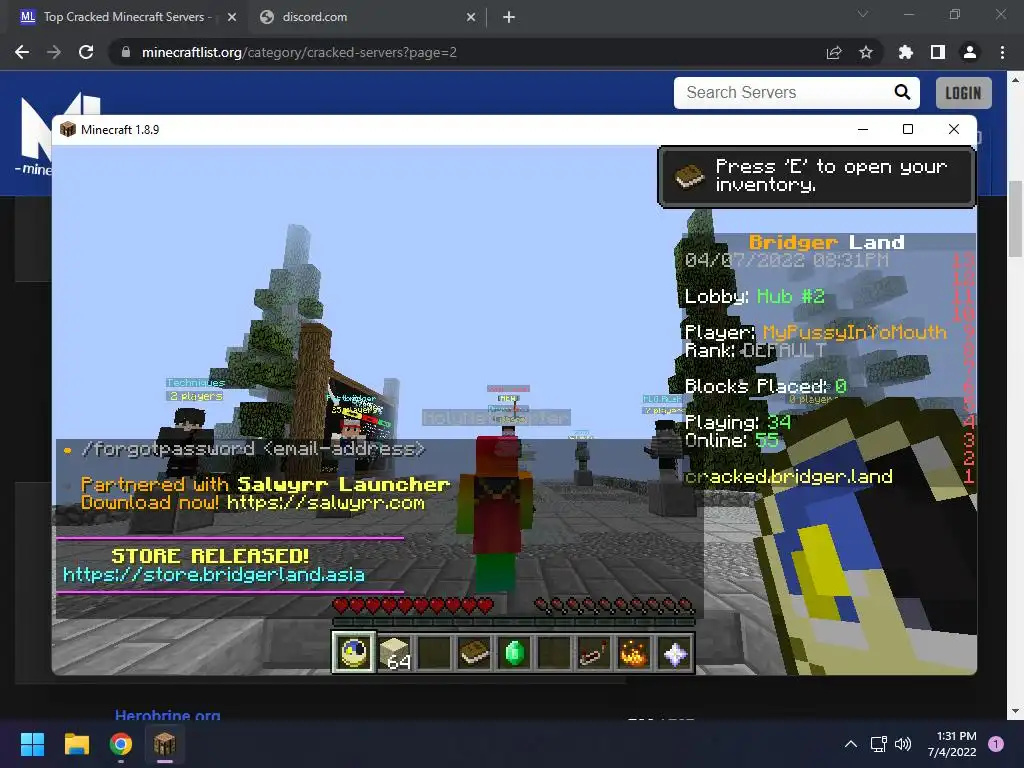Click the Minecraft icon in the taskbar

point(165,744)
